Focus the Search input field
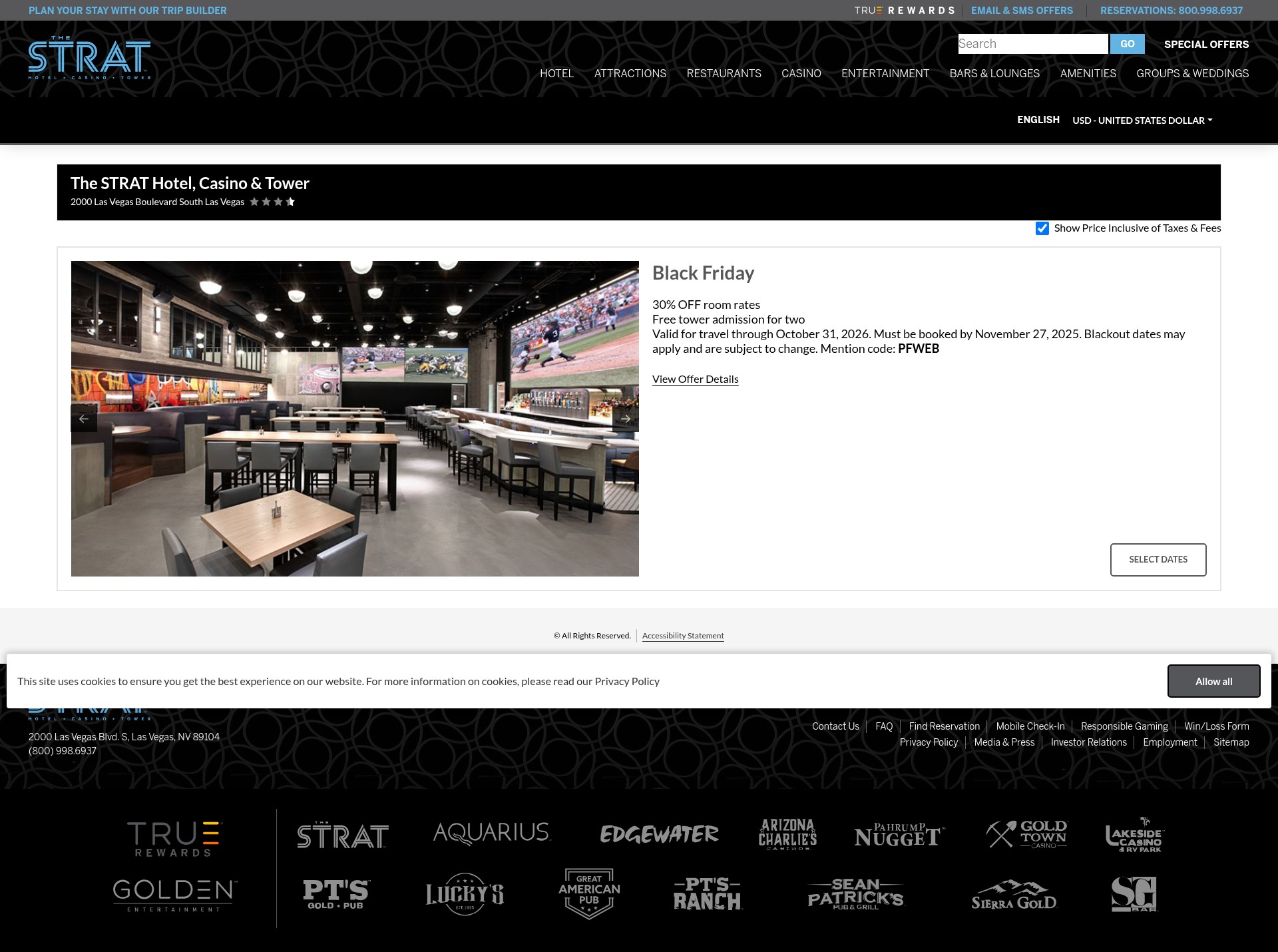 coord(1033,44)
